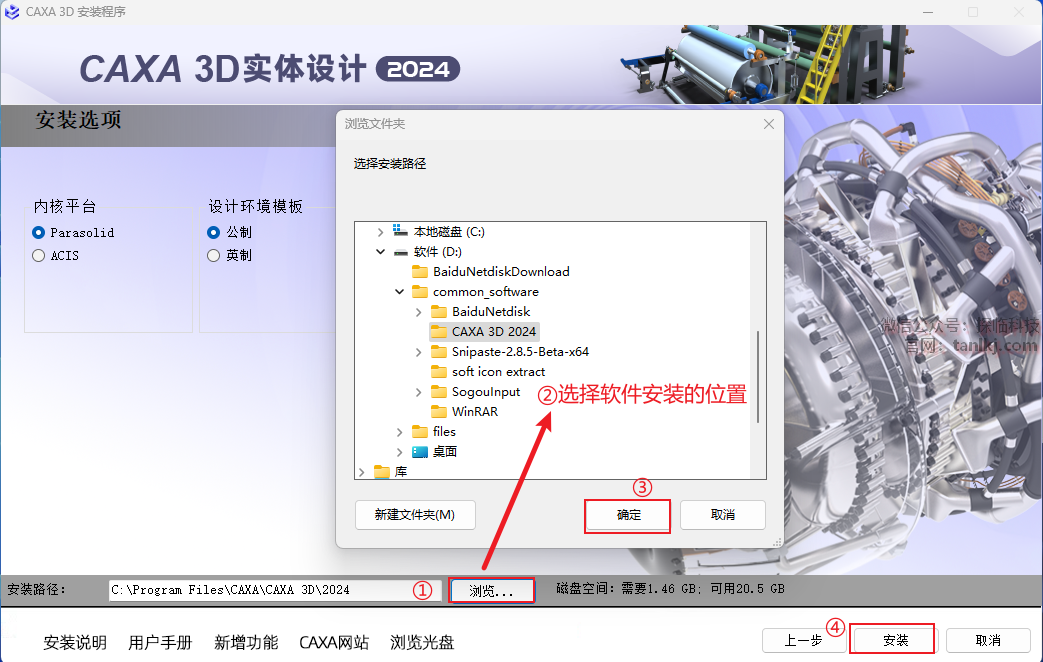The width and height of the screenshot is (1043, 662).
Task: Click the 软件 (D:) drive icon
Action: coord(400,252)
